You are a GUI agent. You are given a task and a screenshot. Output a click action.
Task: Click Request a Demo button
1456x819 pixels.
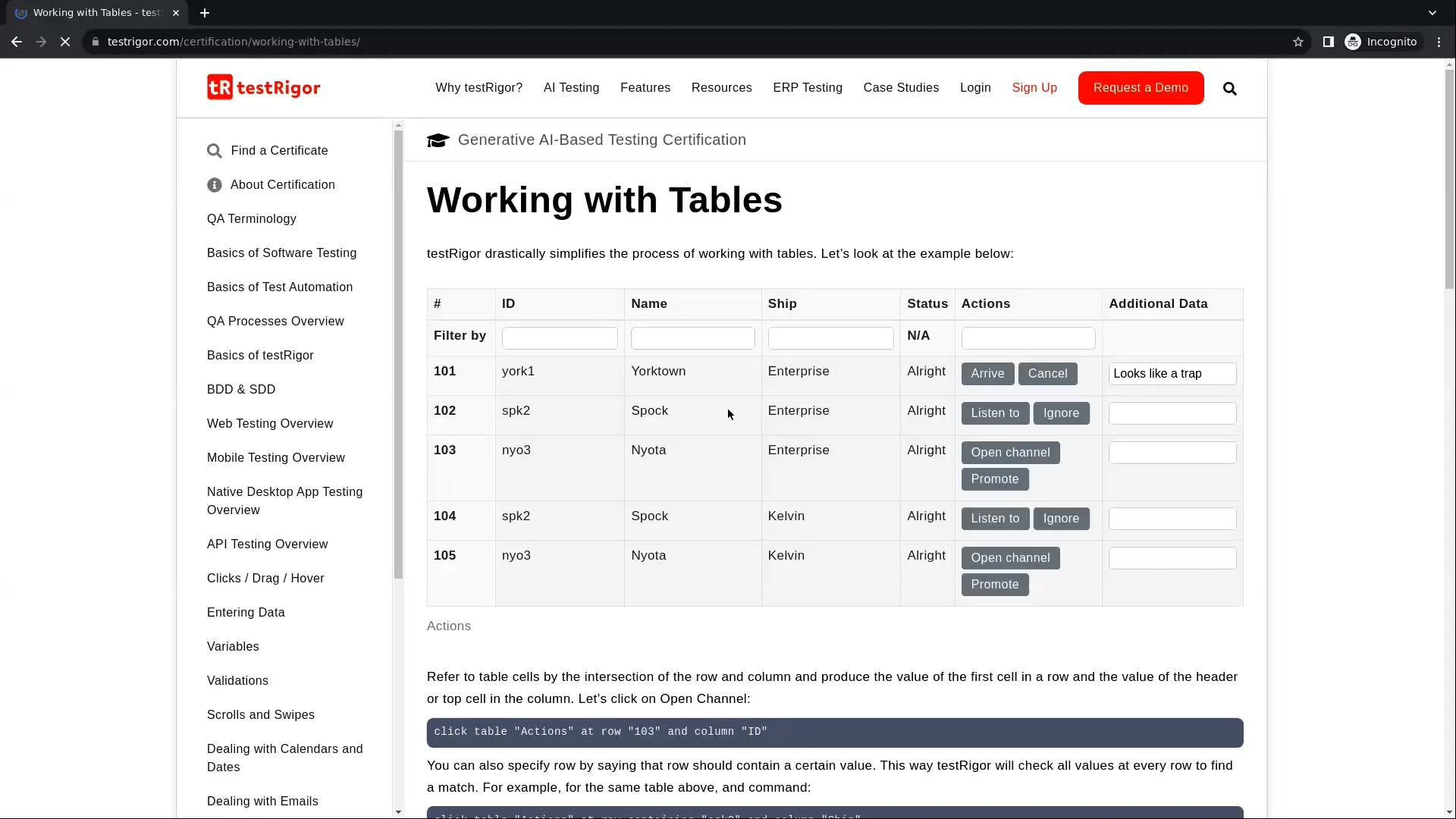1141,88
